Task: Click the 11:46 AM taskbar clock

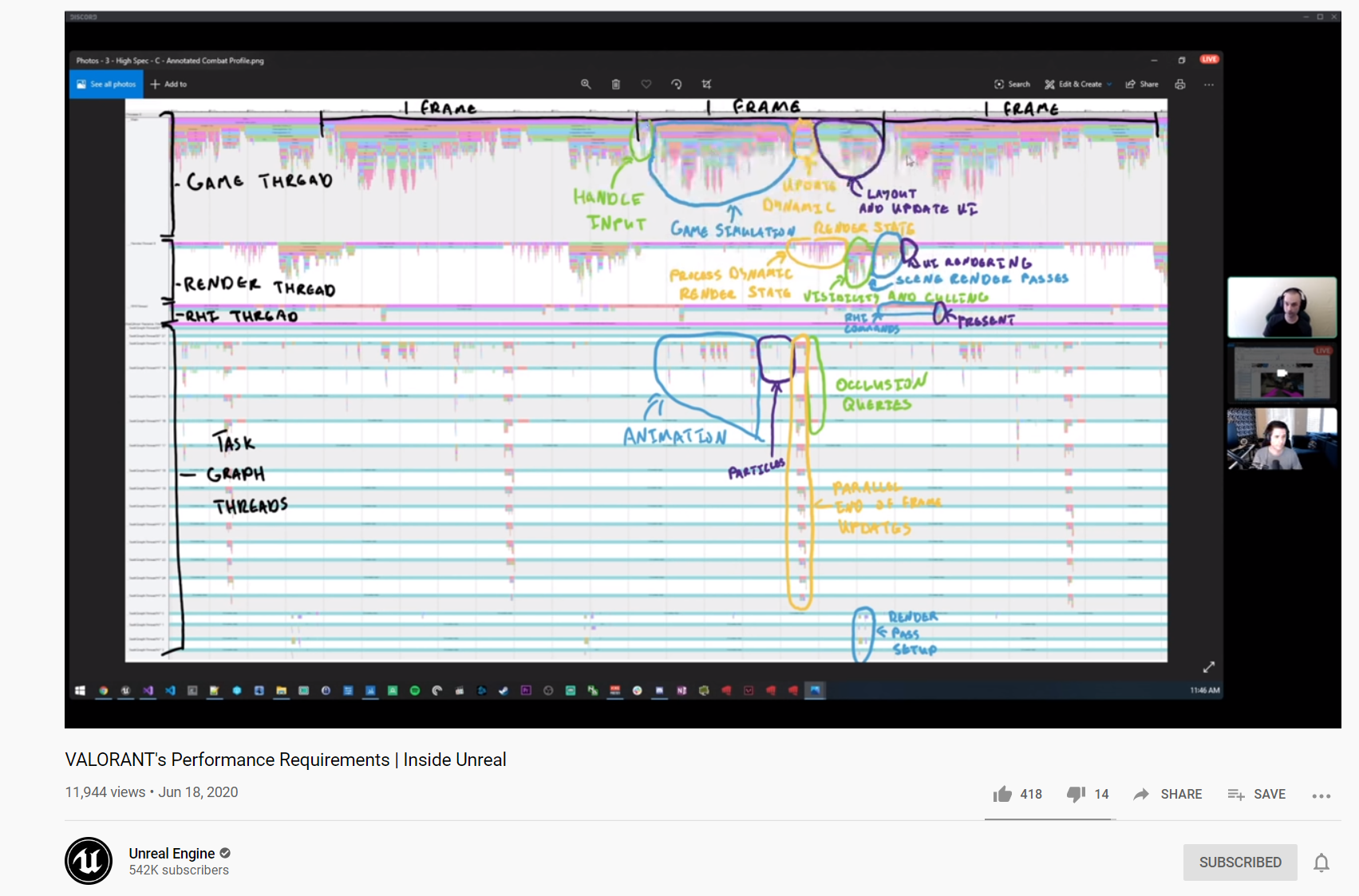Action: (1204, 690)
